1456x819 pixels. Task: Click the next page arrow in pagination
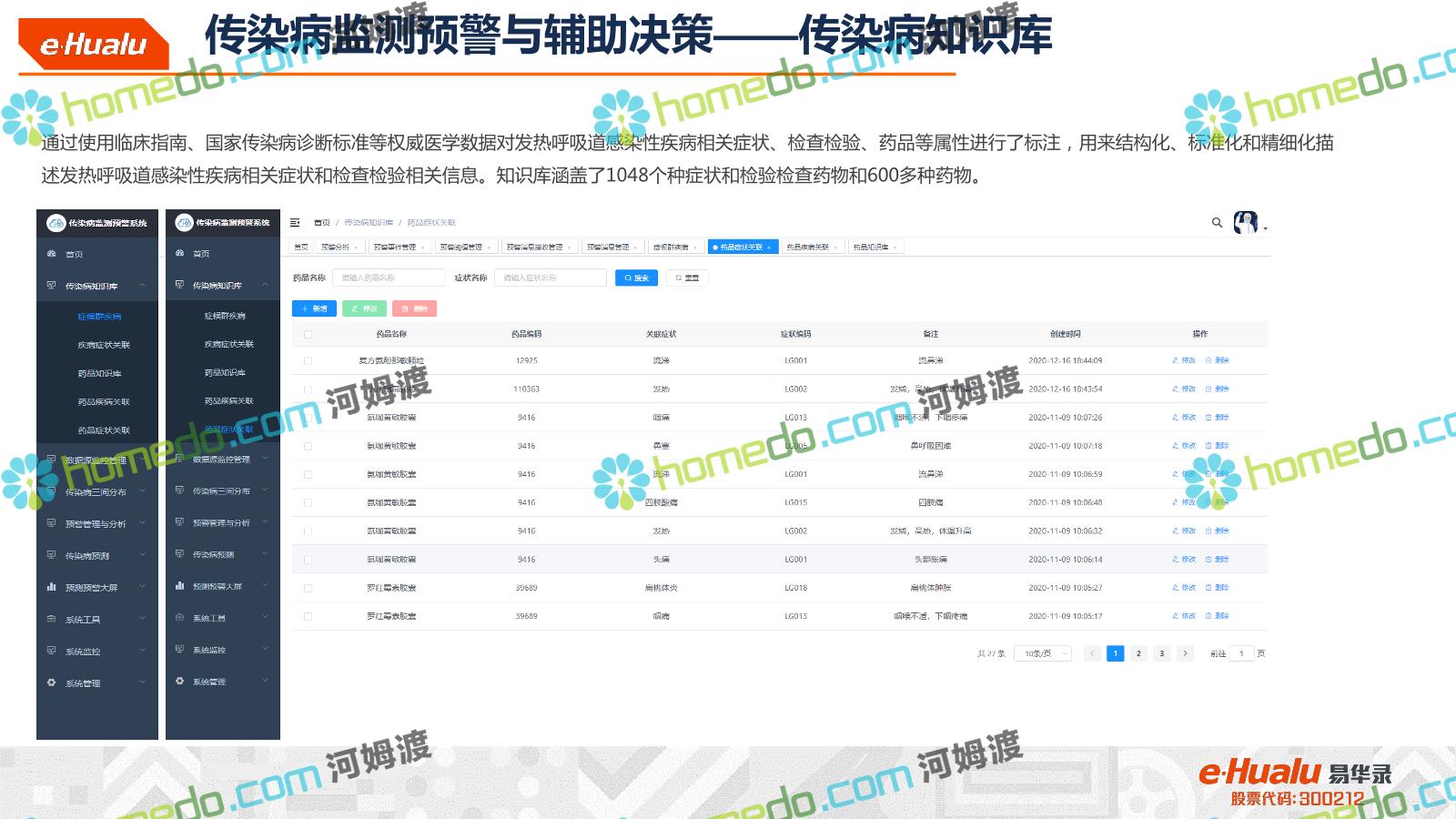[x=1184, y=653]
